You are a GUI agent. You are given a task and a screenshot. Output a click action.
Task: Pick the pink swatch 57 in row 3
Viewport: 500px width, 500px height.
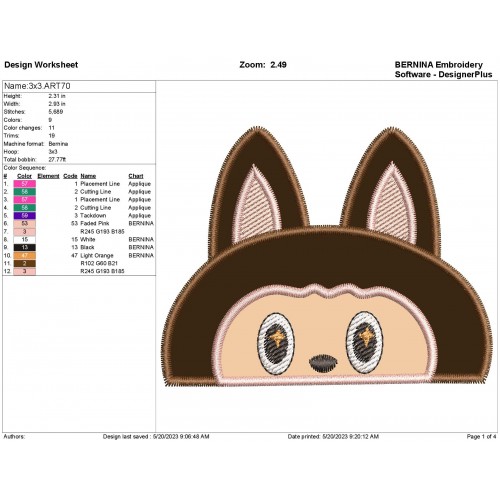pyautogui.click(x=24, y=200)
